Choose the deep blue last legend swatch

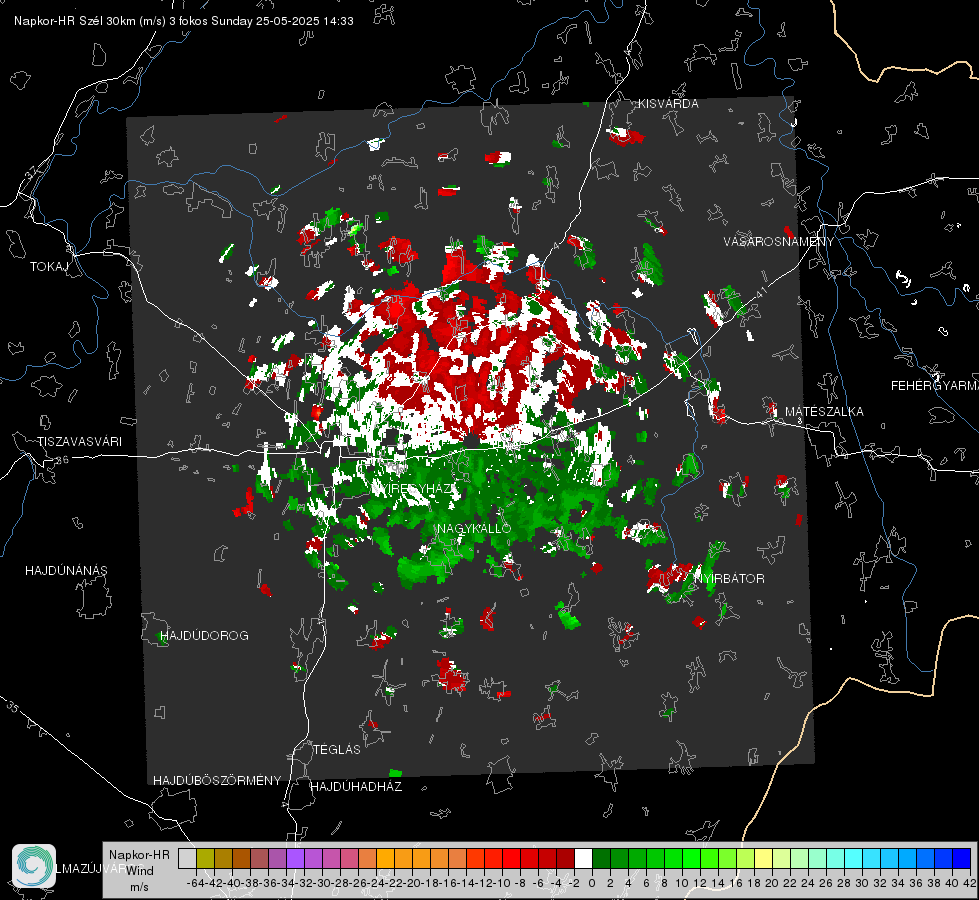pos(962,858)
